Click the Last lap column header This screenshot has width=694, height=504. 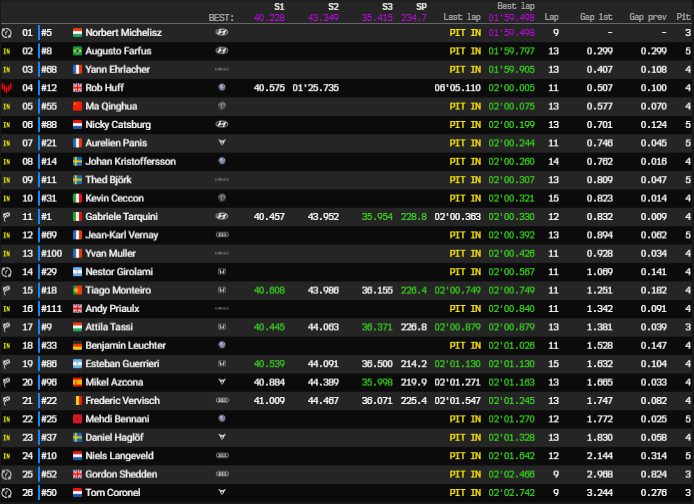coord(462,17)
